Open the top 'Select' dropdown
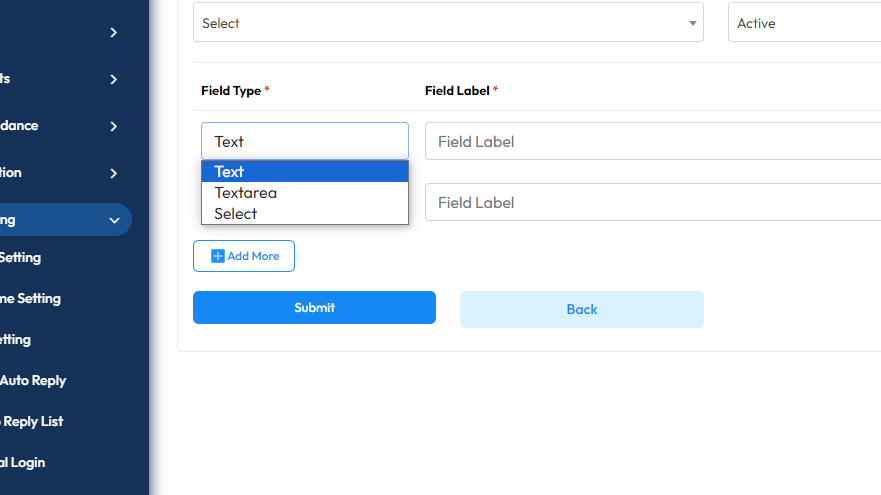Viewport: 881px width, 495px height. click(448, 23)
